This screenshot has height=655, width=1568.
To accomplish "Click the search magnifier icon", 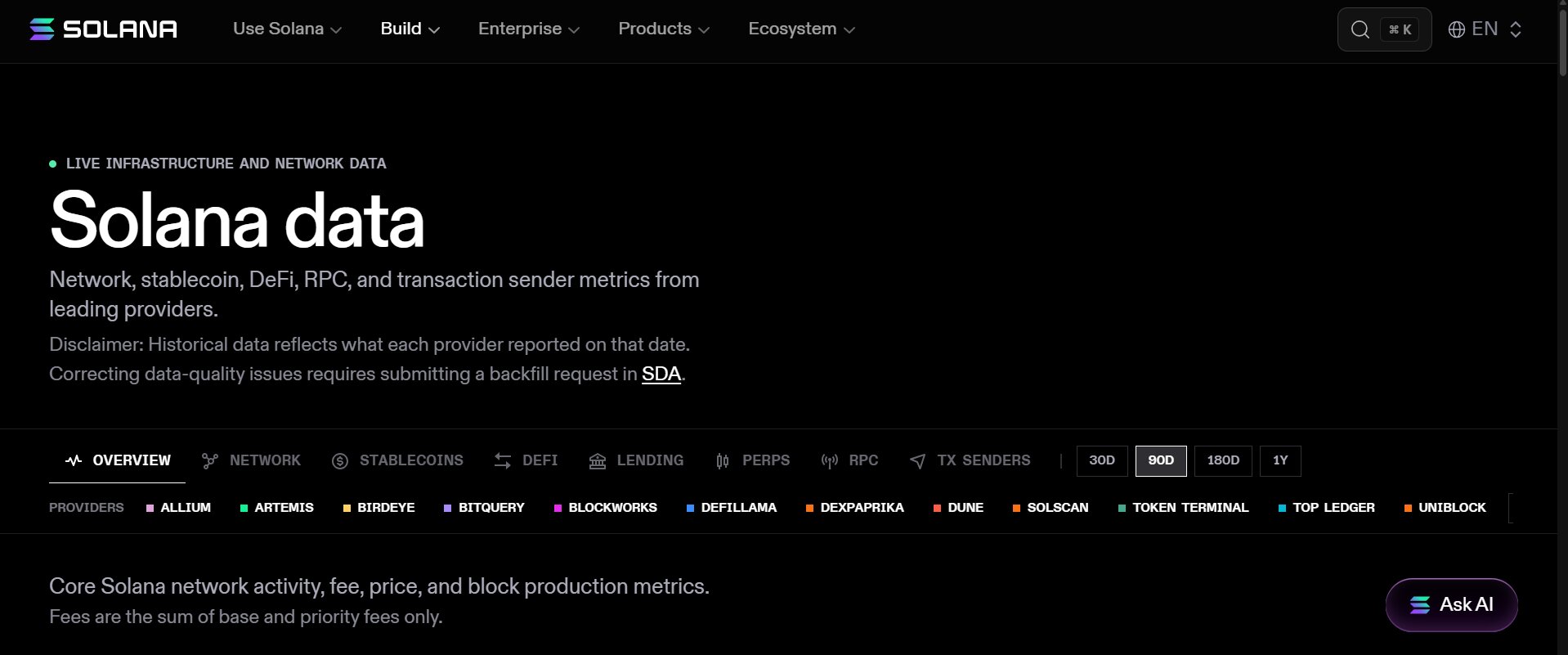I will tap(1360, 29).
